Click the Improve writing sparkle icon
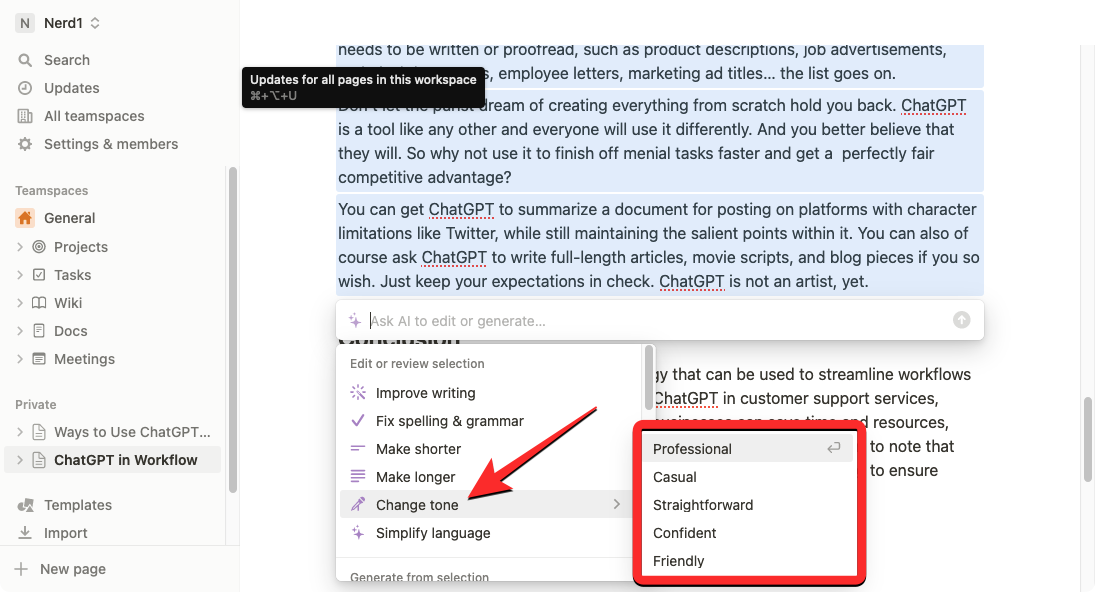Screen dimensions: 1095x592 click(358, 392)
